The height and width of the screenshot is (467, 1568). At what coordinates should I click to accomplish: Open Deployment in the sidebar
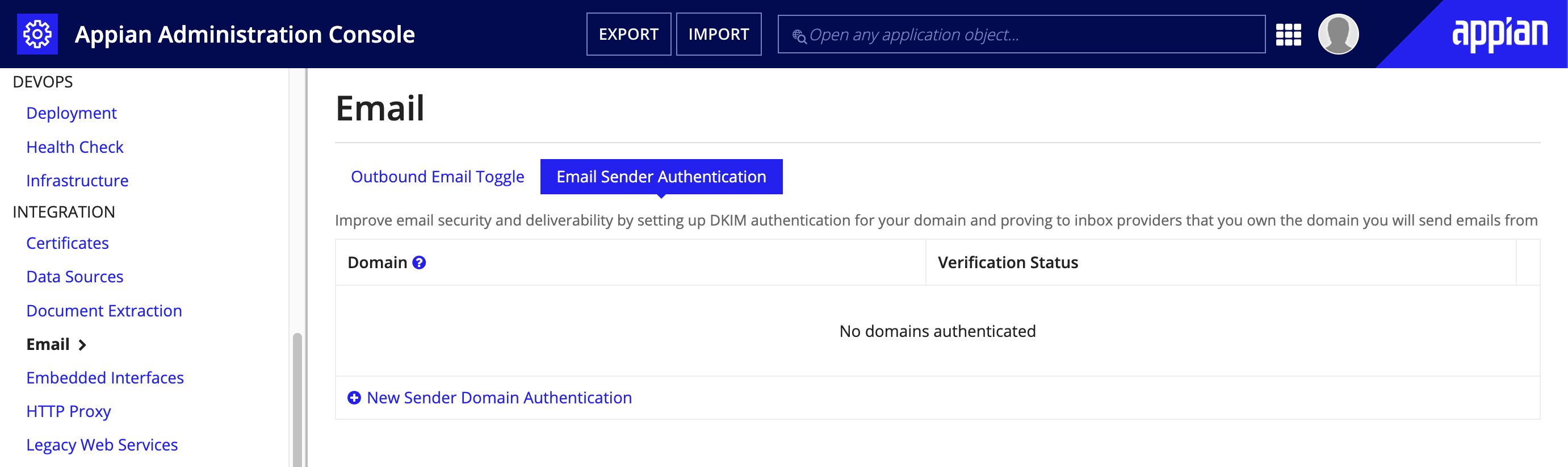pyautogui.click(x=71, y=113)
